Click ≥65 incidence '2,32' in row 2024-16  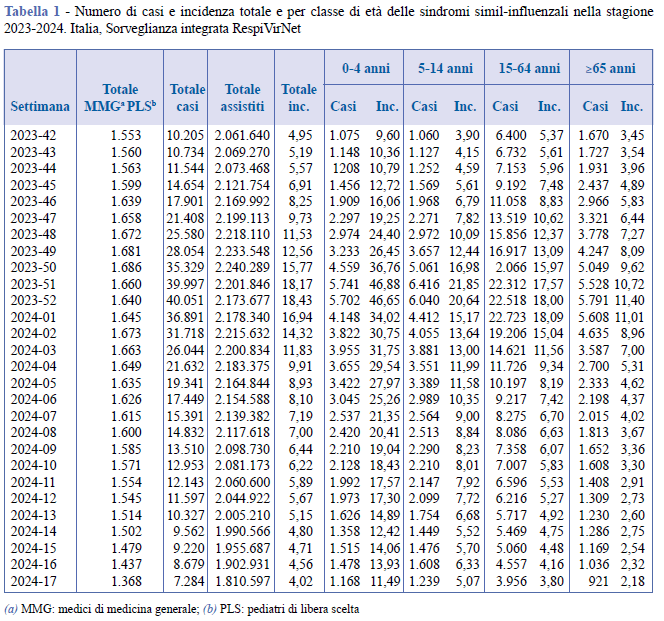pos(633,565)
